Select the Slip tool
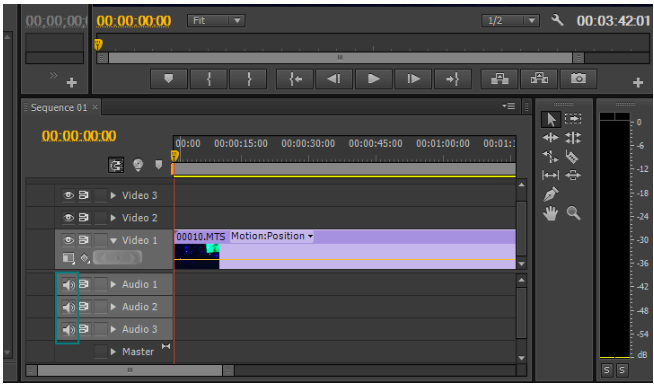The image size is (654, 384). click(551, 175)
